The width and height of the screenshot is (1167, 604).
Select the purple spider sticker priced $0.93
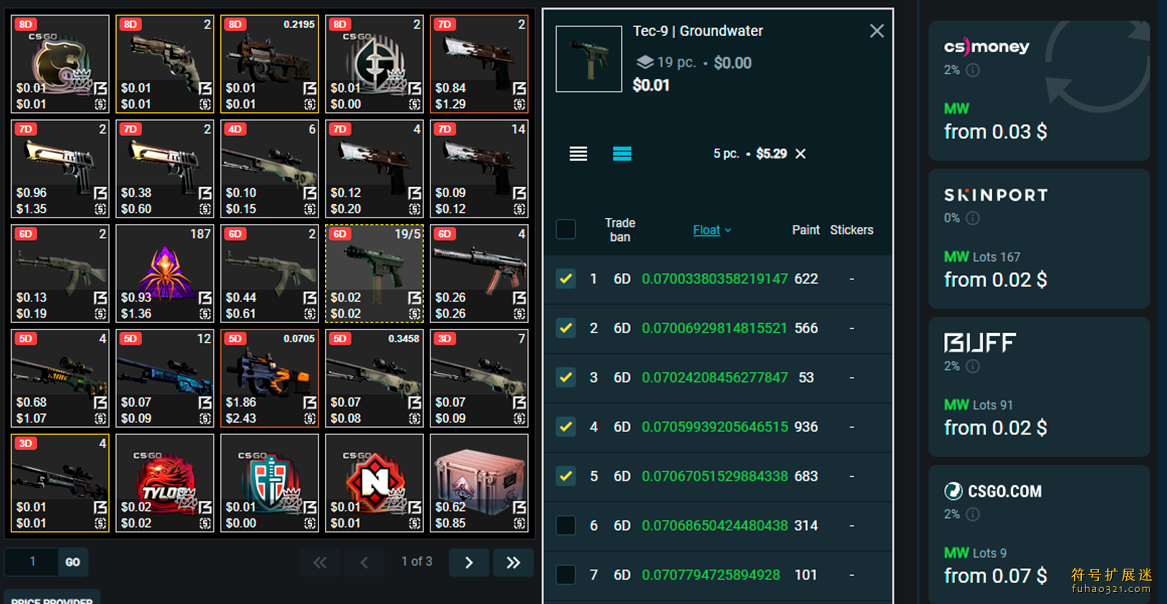click(164, 274)
